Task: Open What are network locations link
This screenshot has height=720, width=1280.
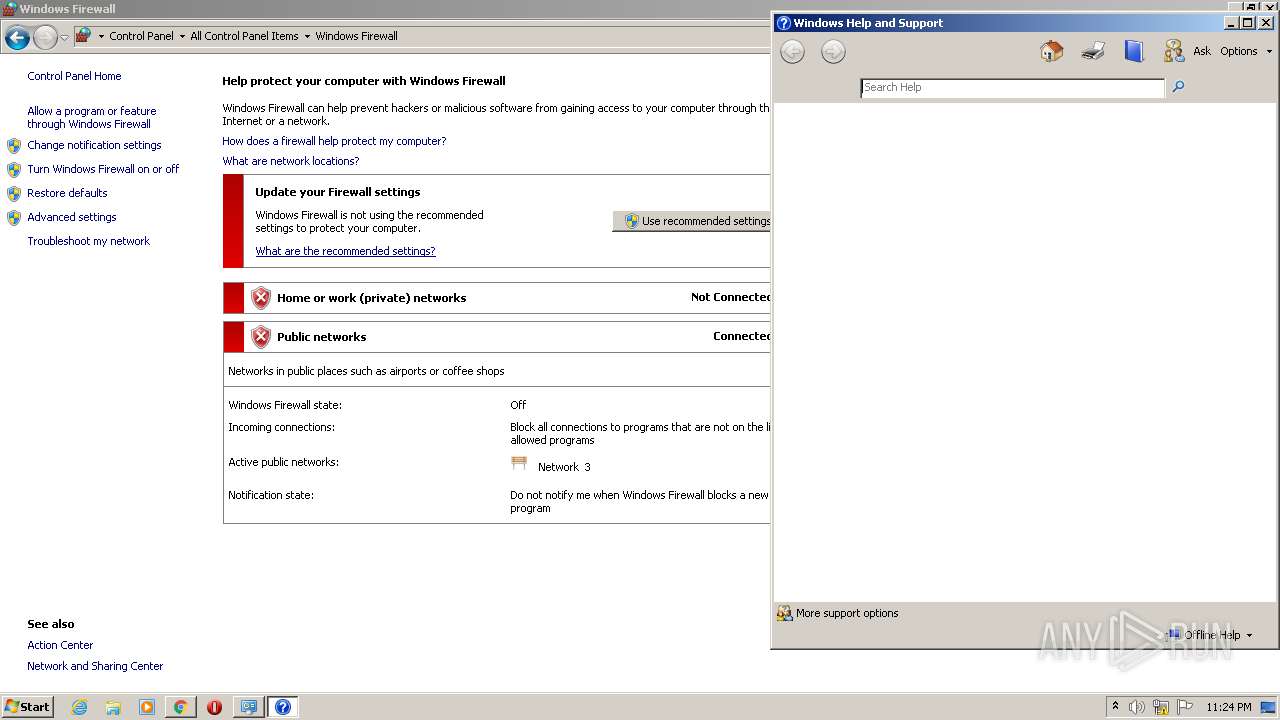Action: (290, 161)
